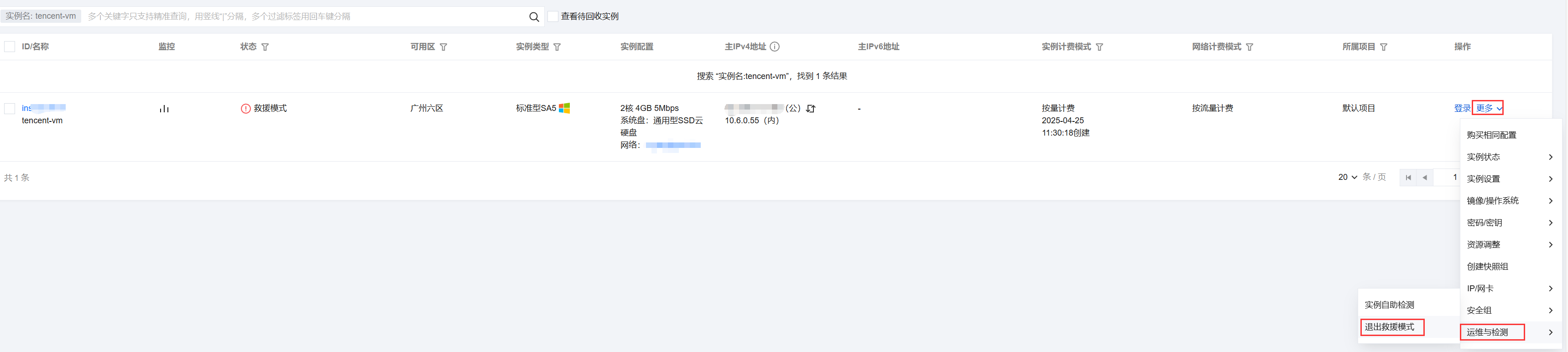This screenshot has width=1568, height=352.
Task: Open the 20 per page dropdown
Action: (x=1348, y=177)
